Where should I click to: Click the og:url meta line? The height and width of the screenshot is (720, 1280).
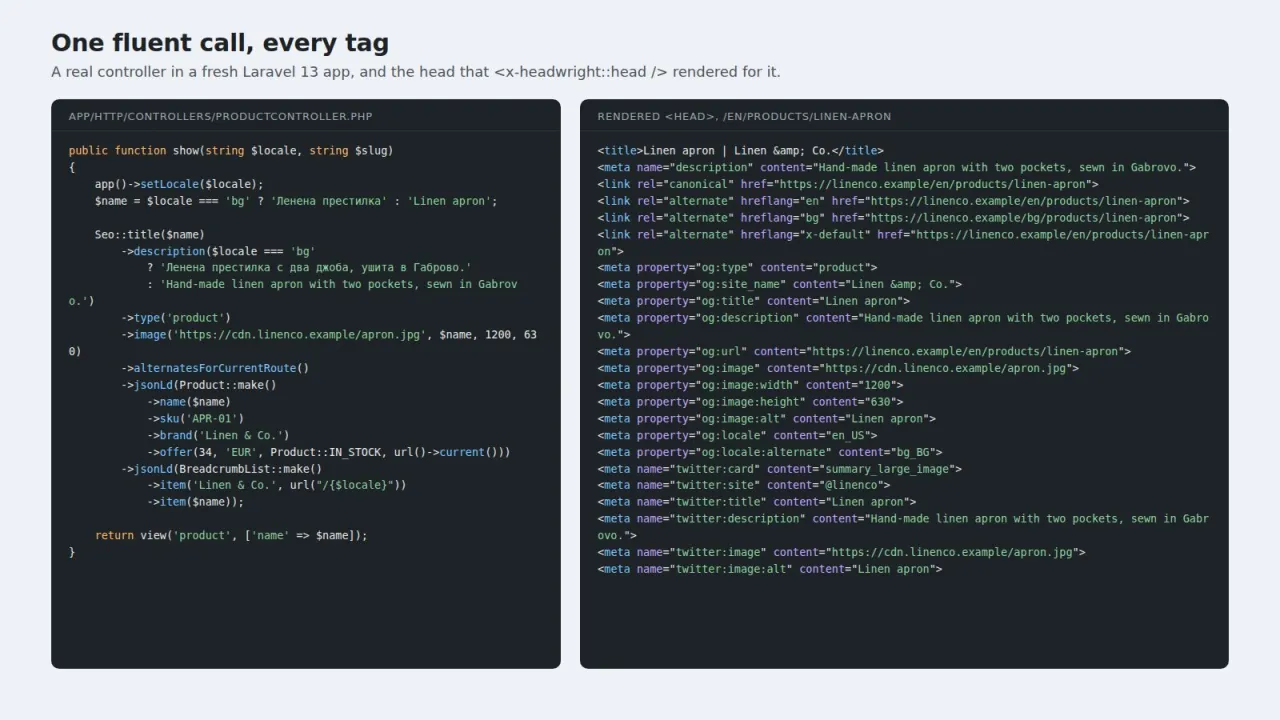click(864, 352)
